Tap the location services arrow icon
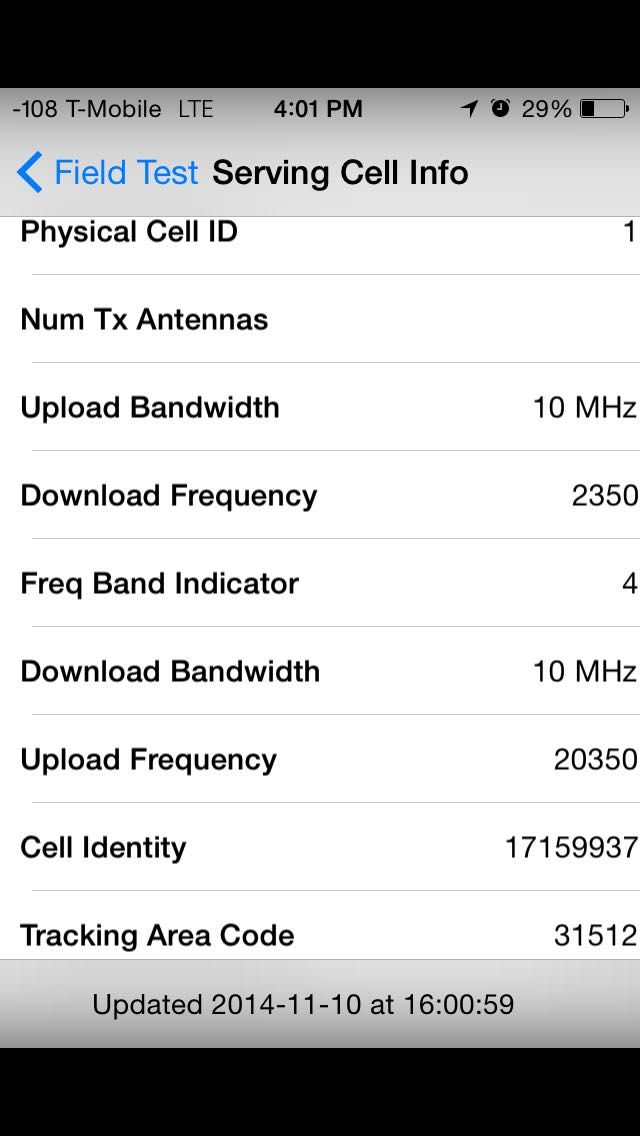The image size is (640, 1136). 469,109
